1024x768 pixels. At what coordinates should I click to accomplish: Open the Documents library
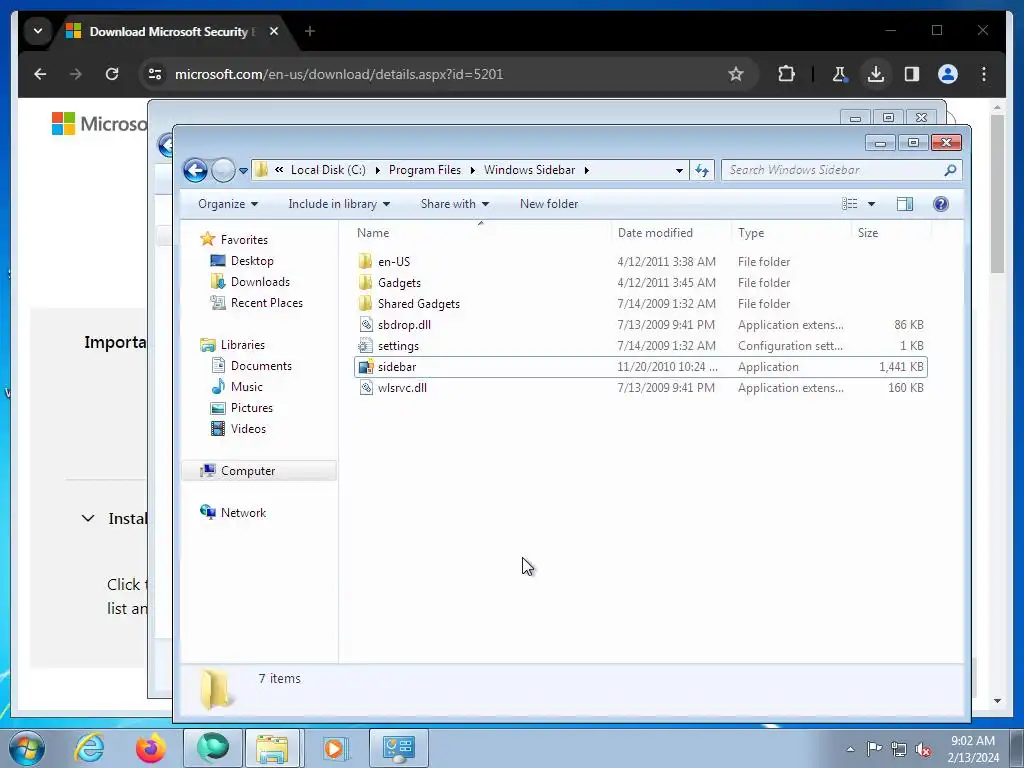[261, 366]
